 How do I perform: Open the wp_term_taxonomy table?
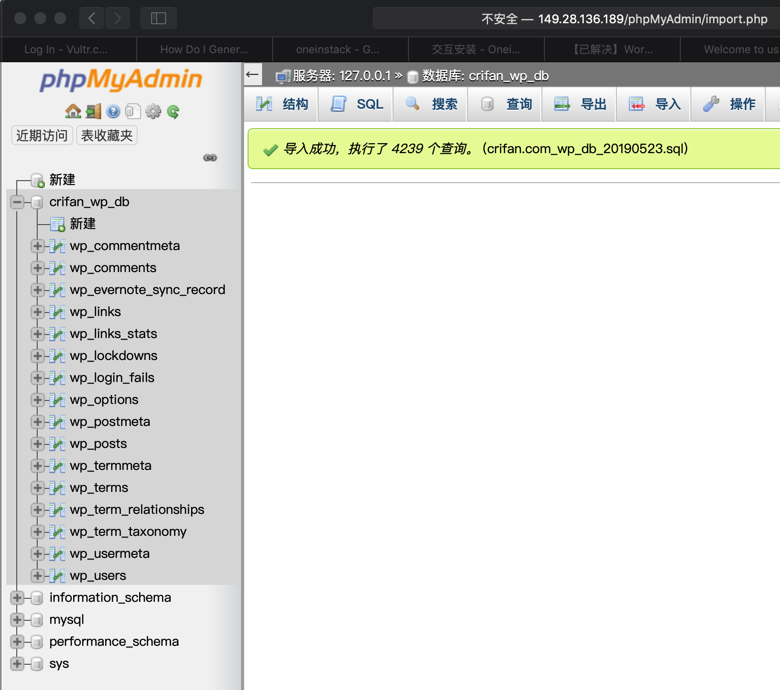pyautogui.click(x=128, y=532)
